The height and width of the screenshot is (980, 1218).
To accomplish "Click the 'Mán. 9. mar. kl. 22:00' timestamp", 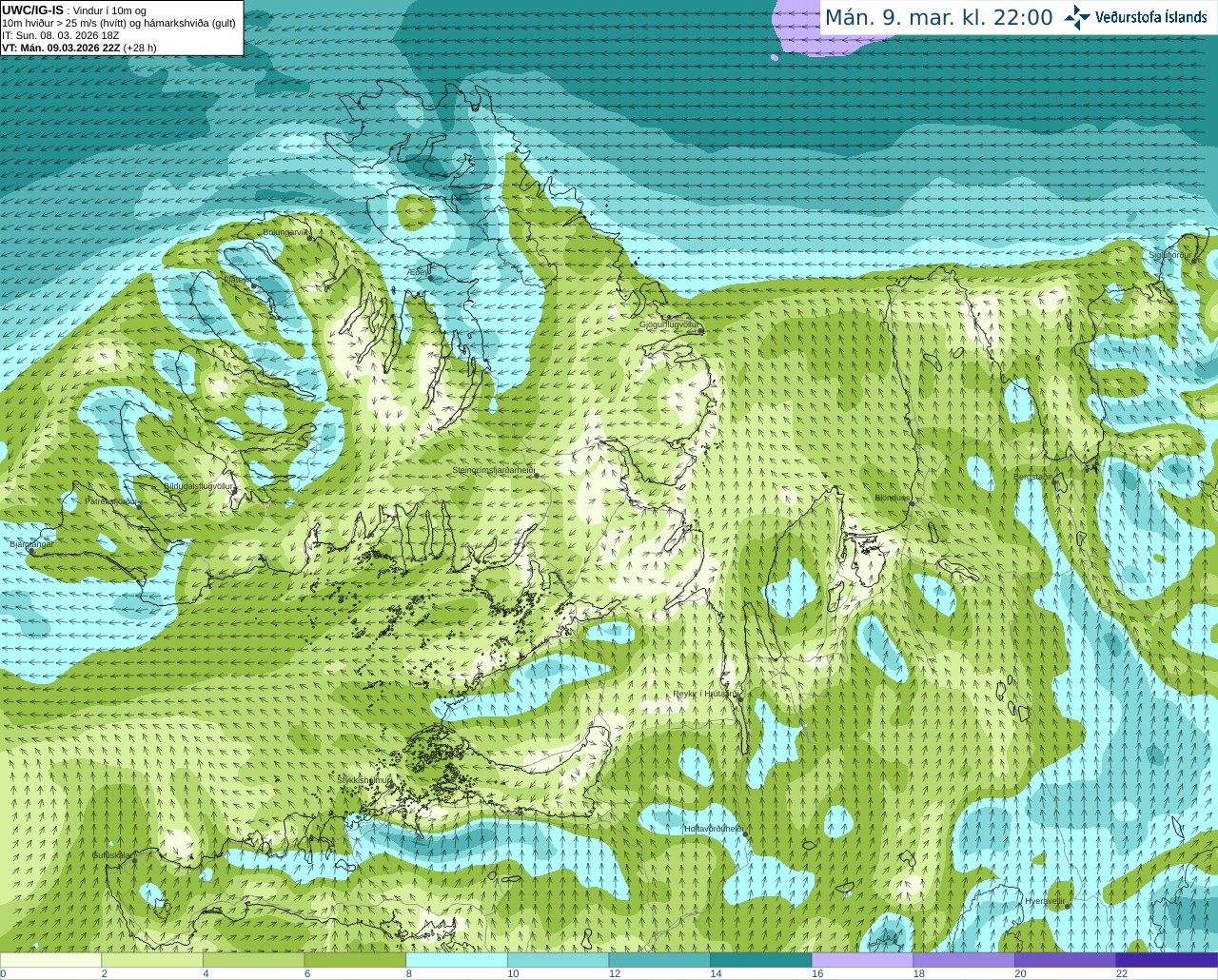I will tap(938, 18).
